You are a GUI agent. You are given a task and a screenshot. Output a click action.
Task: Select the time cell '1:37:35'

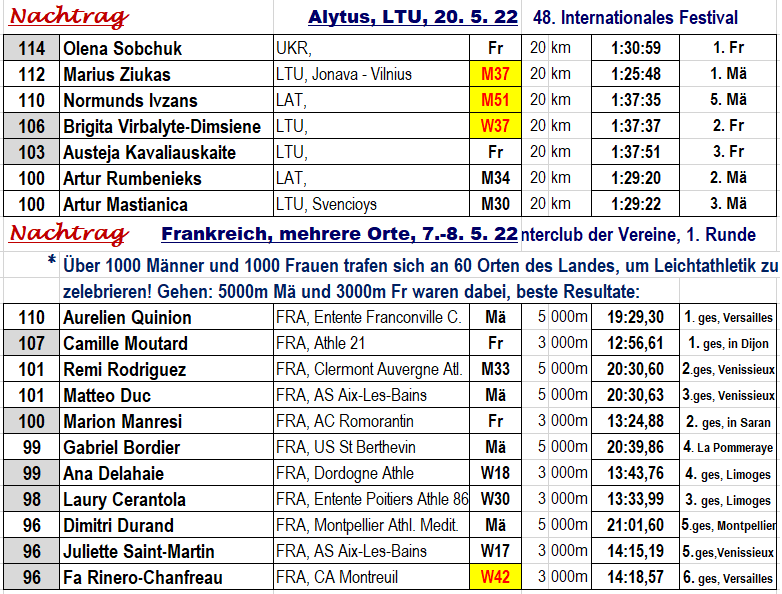[635, 100]
